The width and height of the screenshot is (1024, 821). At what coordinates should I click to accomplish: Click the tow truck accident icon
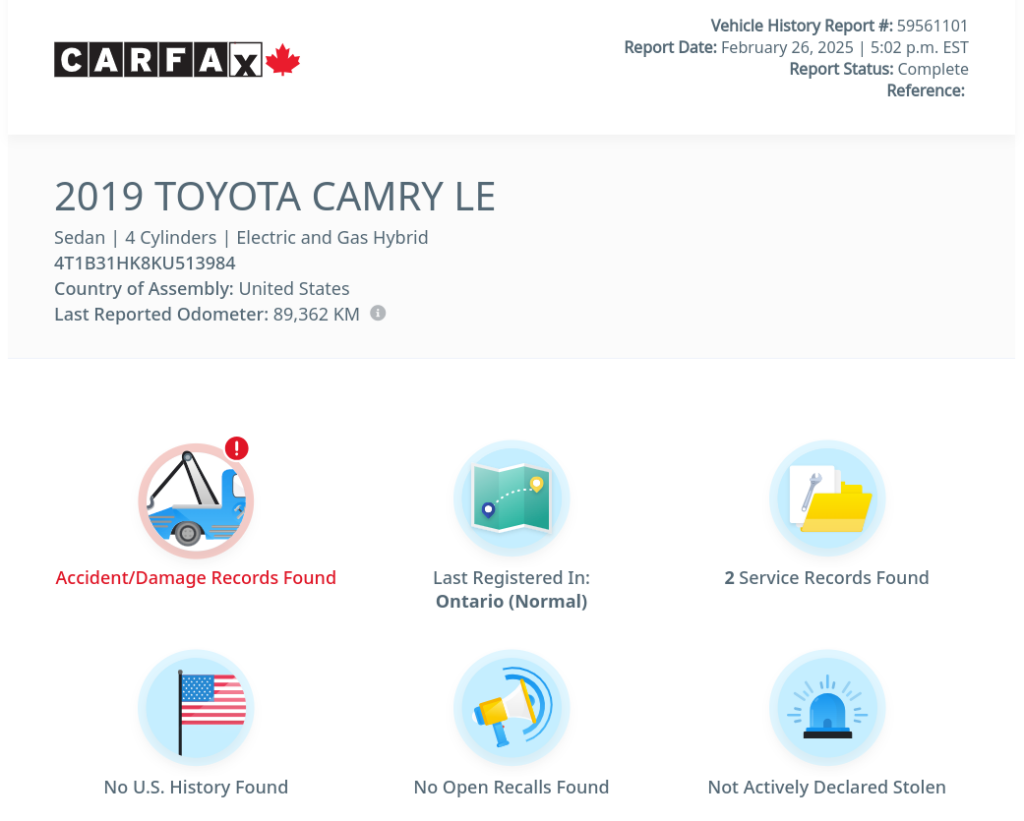tap(196, 501)
